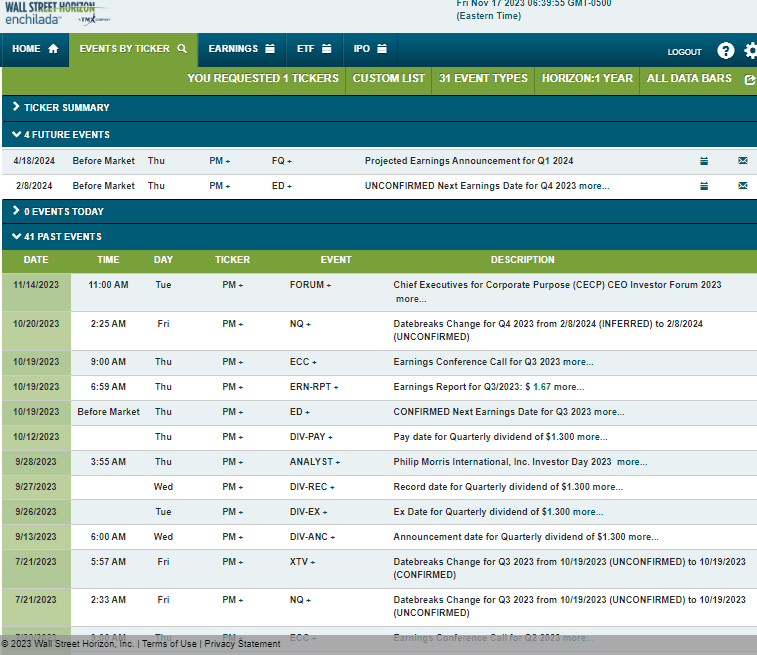The width and height of the screenshot is (757, 655).
Task: Click more... on Announcement date for dividend
Action: (x=644, y=538)
